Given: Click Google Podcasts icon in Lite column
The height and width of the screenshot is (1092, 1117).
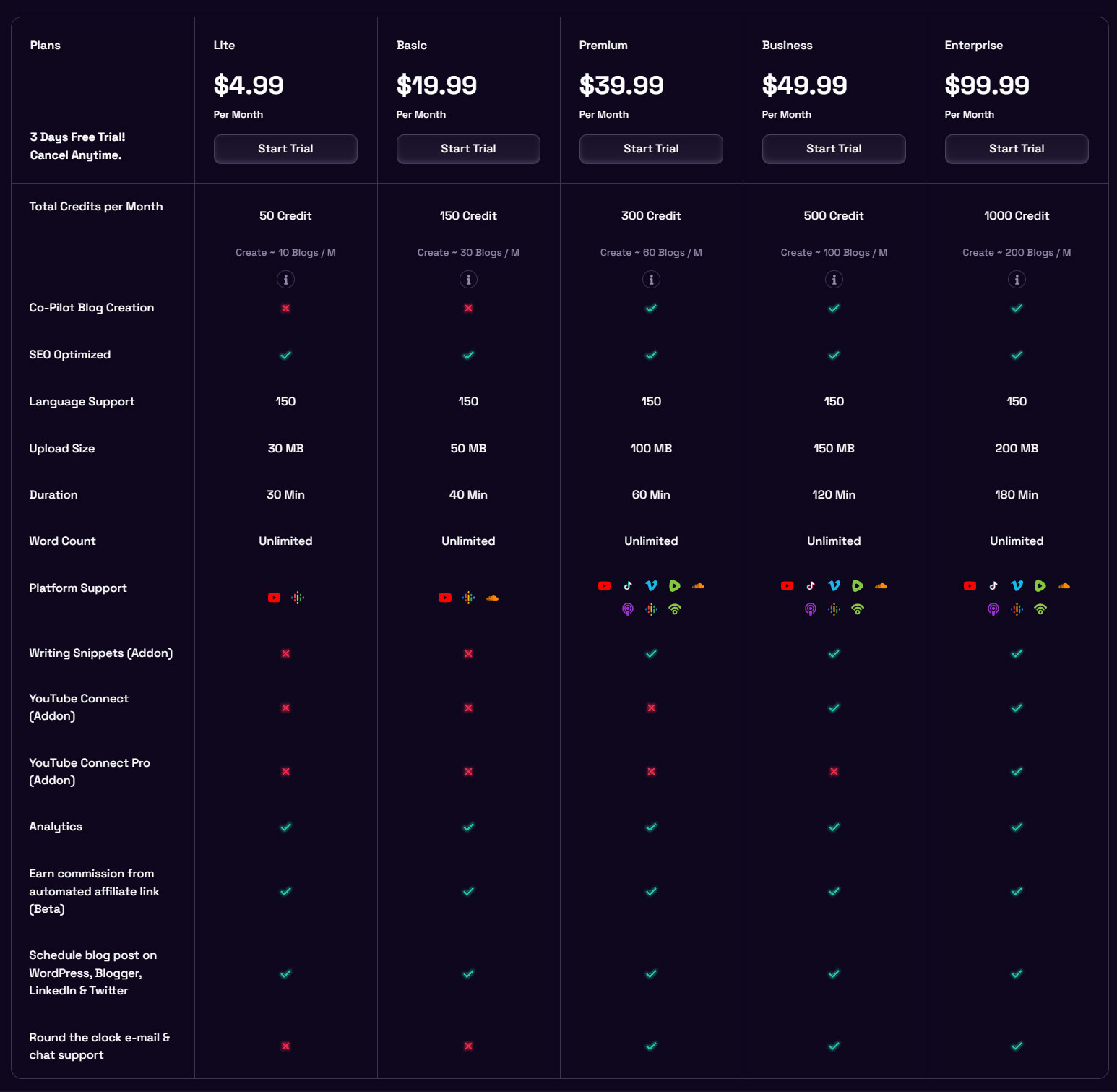Looking at the screenshot, I should tap(298, 598).
